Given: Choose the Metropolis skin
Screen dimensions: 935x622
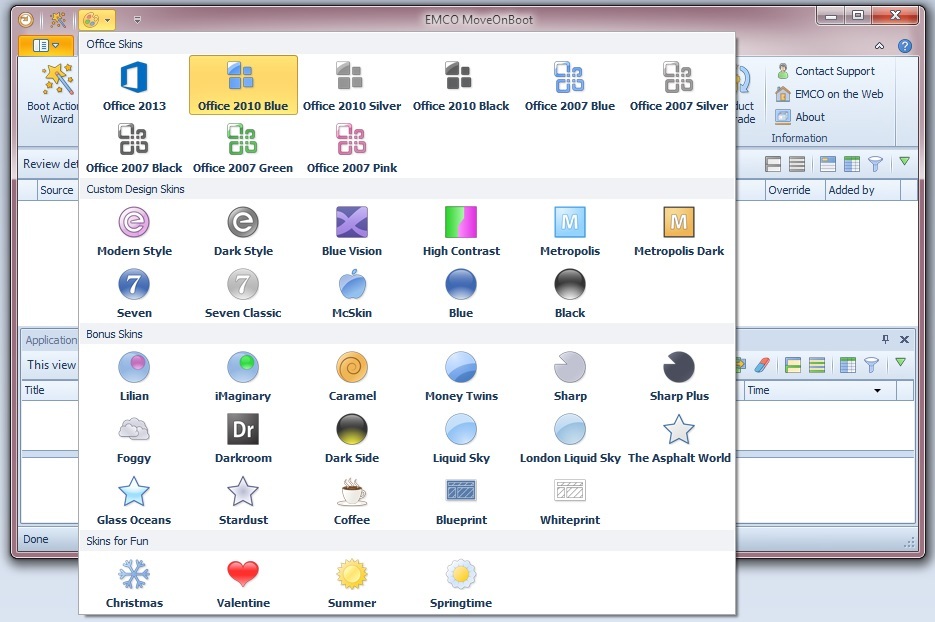Looking at the screenshot, I should [570, 231].
